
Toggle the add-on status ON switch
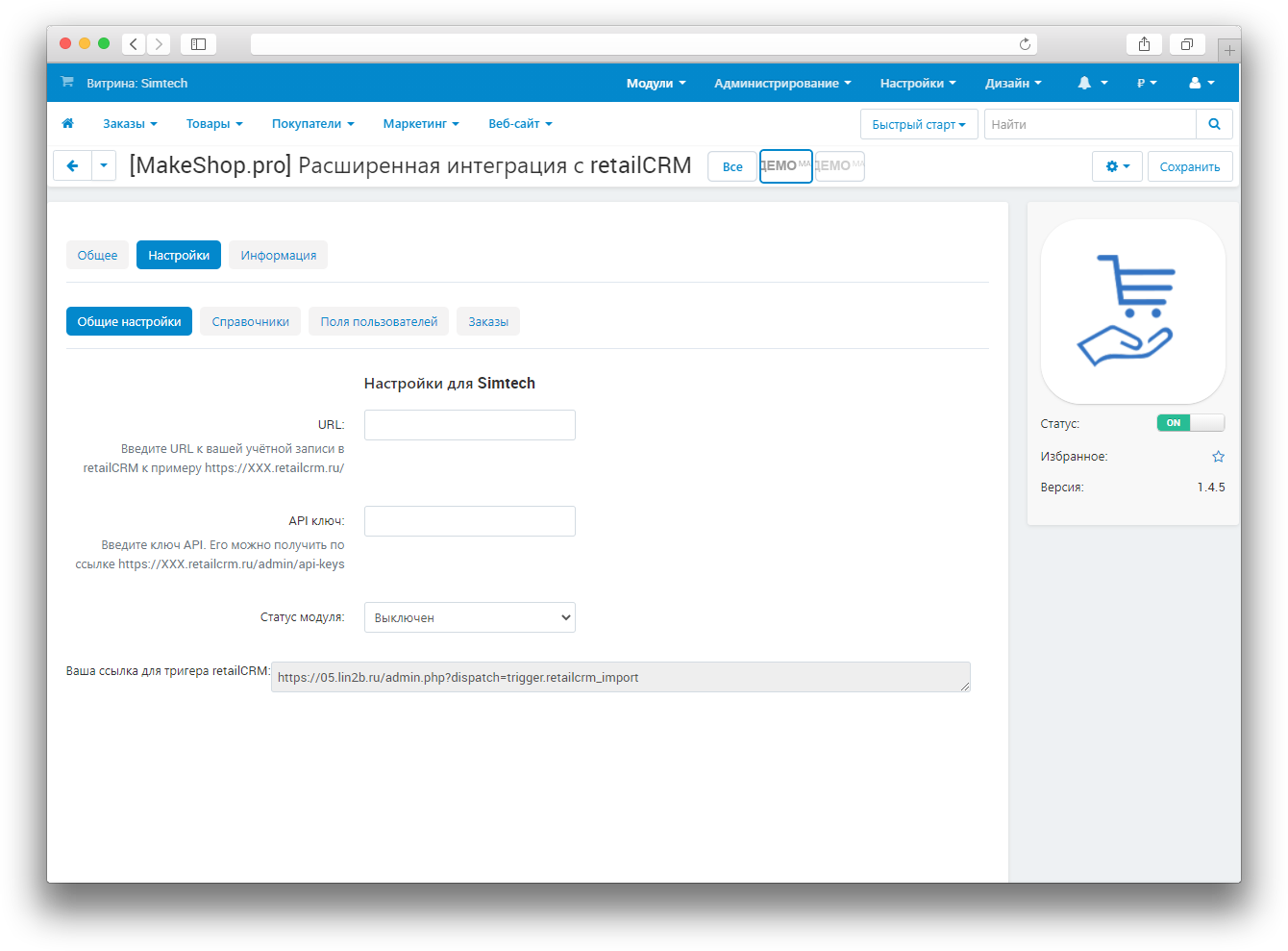coord(1190,423)
